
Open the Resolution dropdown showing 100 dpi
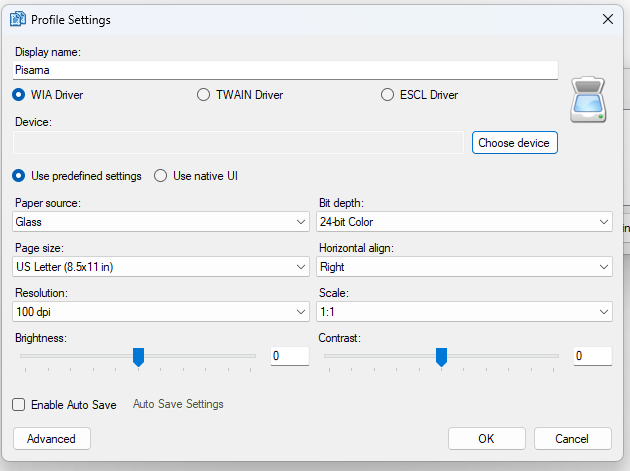click(x=161, y=312)
